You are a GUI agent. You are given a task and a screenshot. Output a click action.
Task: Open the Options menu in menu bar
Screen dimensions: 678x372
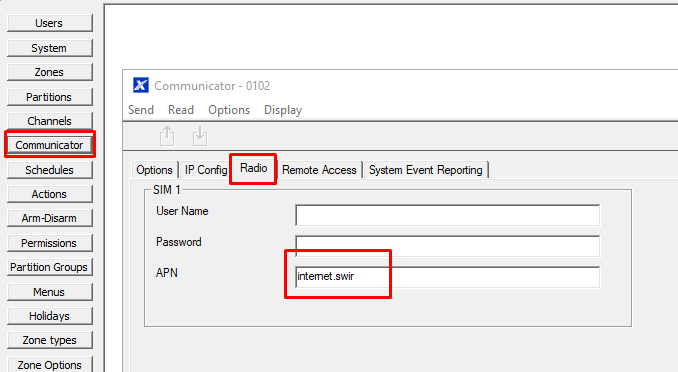point(229,110)
